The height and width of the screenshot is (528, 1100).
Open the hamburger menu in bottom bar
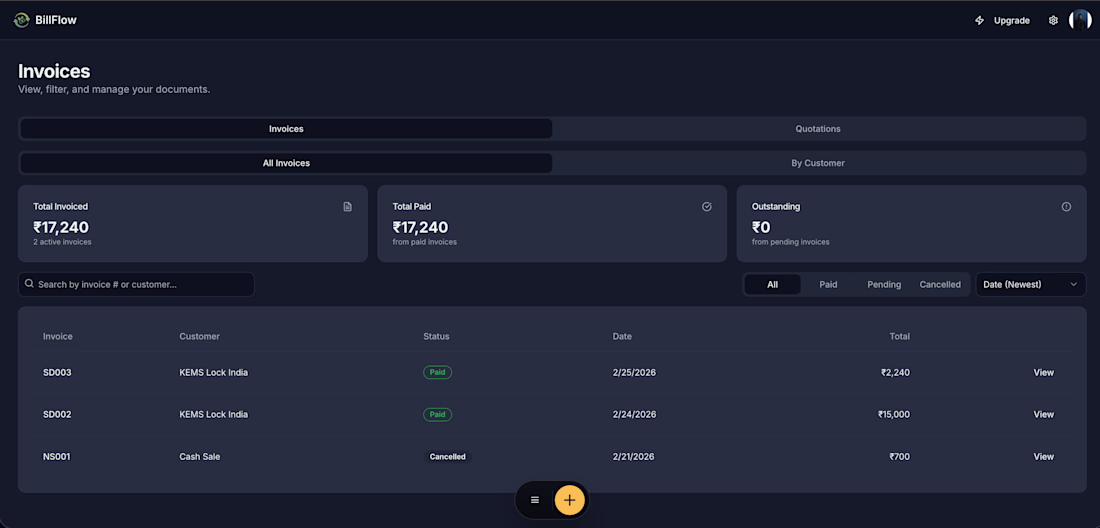[535, 500]
